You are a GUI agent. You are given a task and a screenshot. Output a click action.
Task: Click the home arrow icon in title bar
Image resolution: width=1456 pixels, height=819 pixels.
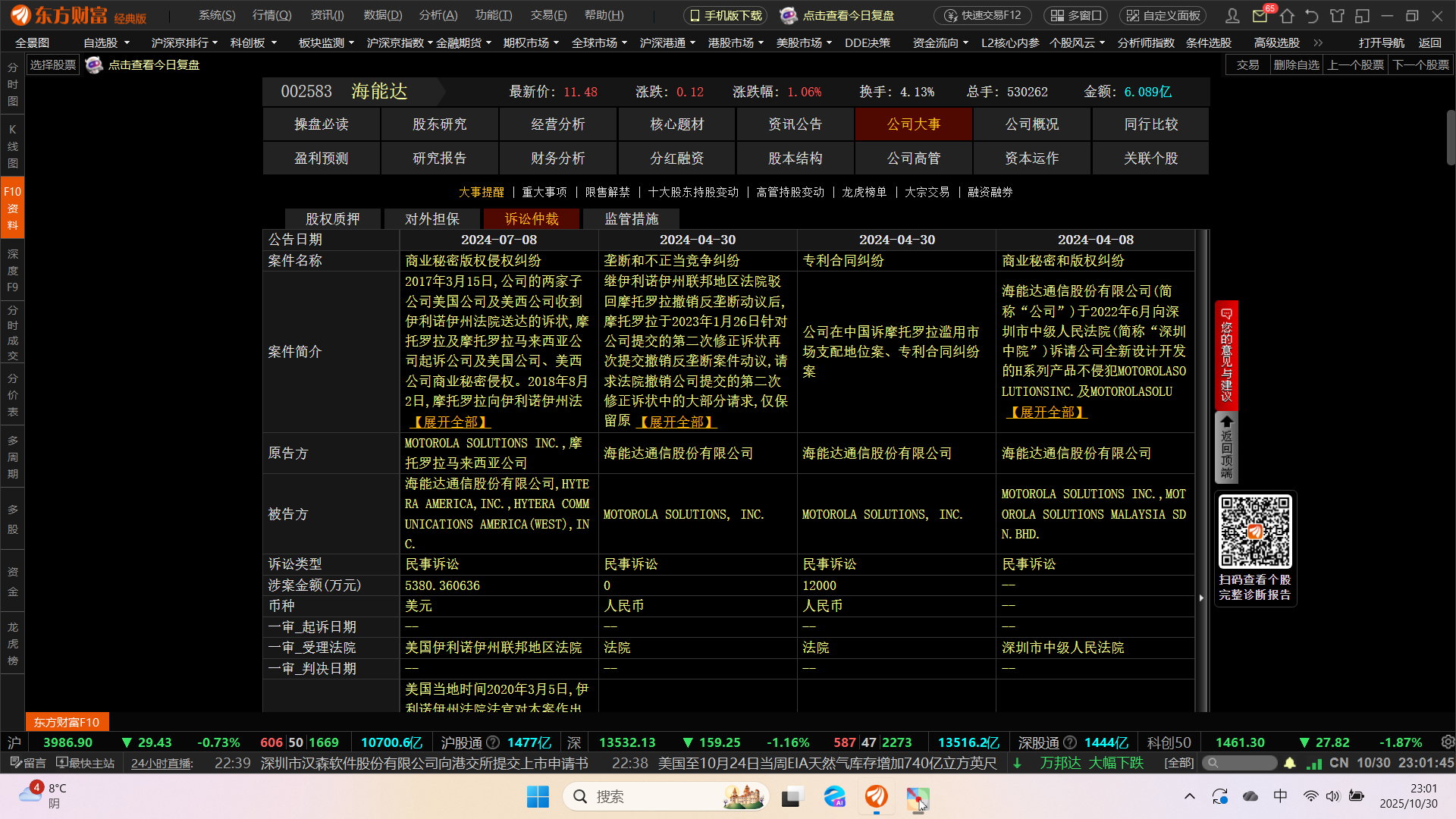click(x=1287, y=16)
